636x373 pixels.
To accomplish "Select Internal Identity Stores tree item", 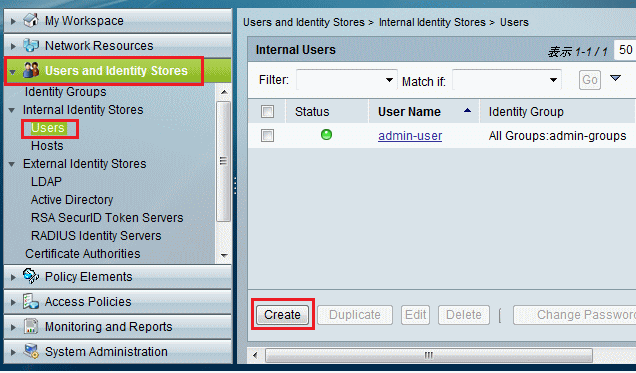I will [83, 110].
